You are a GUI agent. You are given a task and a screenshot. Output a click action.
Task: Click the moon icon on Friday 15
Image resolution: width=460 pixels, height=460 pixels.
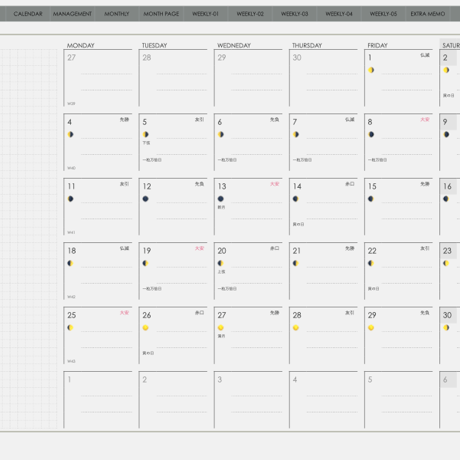coord(371,199)
